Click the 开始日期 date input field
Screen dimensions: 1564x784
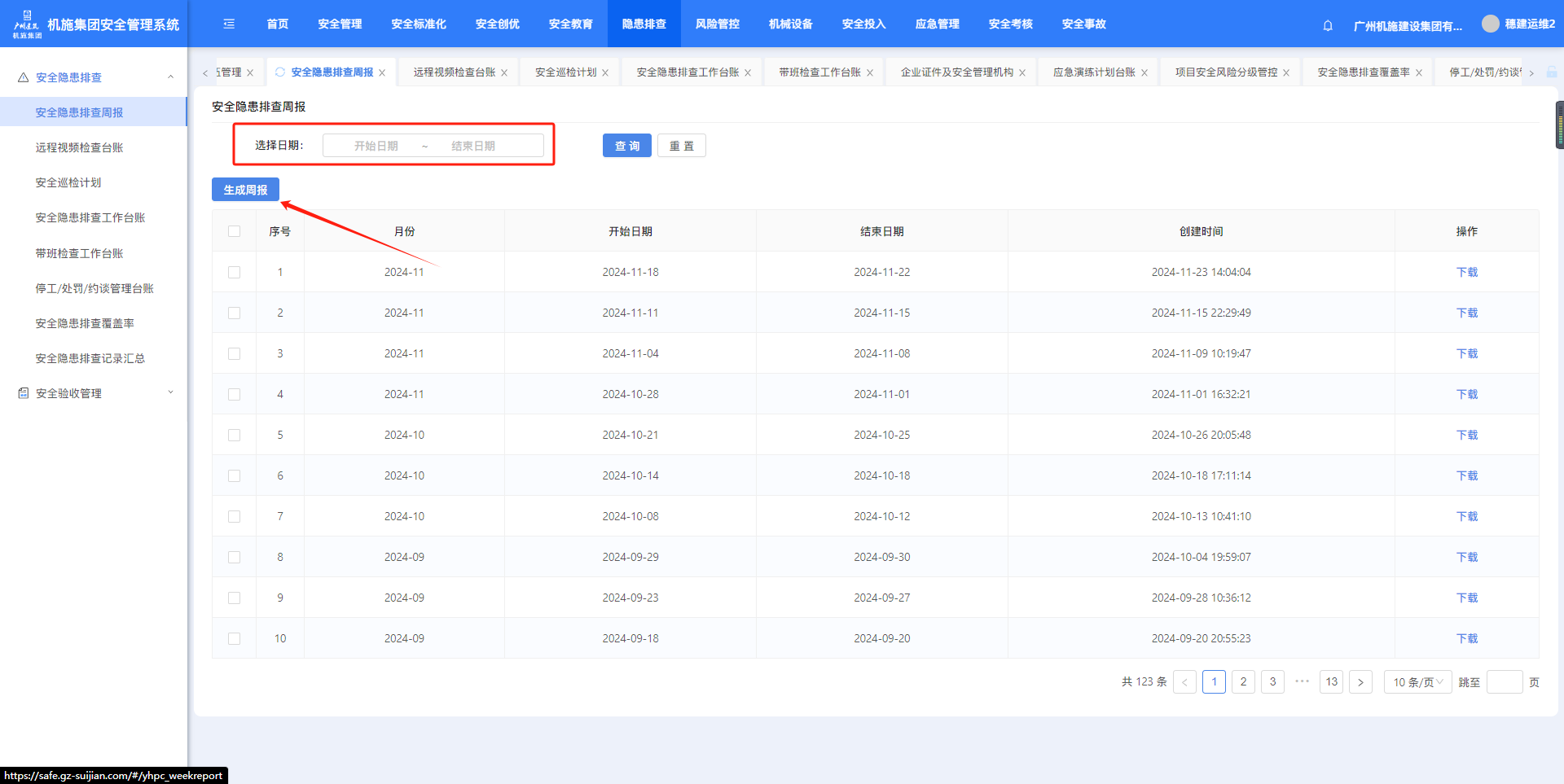coord(376,146)
